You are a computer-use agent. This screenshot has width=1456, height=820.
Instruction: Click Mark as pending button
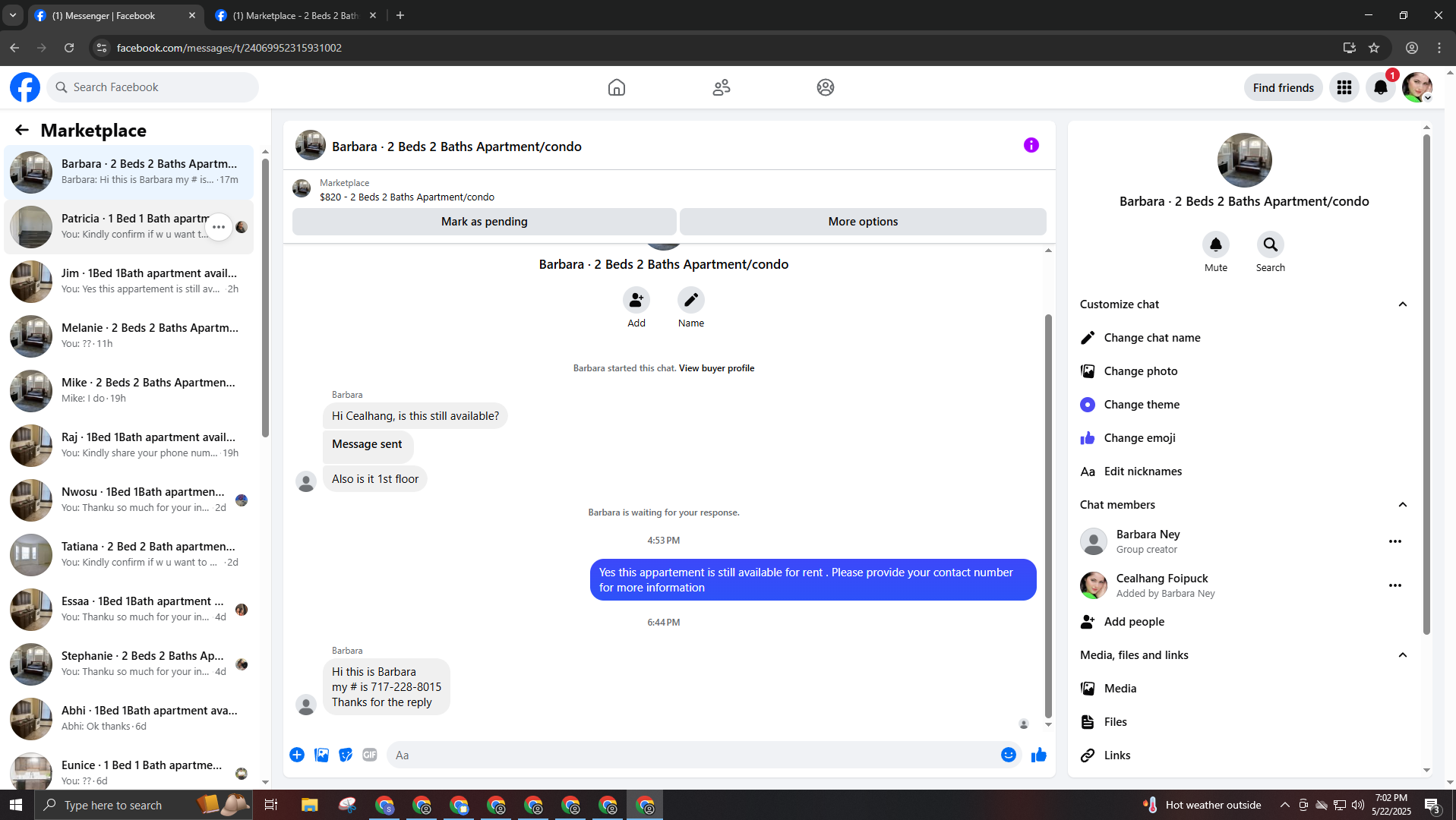[485, 222]
